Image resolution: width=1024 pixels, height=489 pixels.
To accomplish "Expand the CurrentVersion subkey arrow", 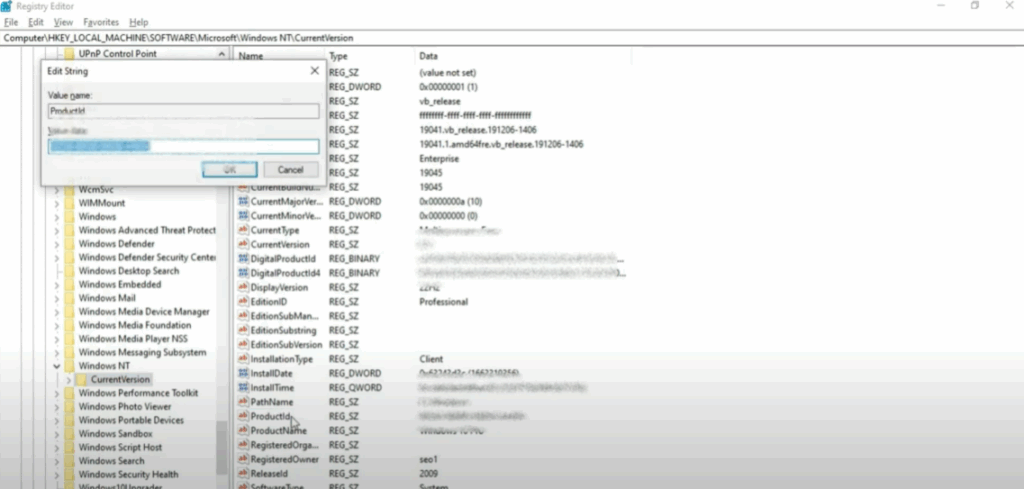I will 69,380.
